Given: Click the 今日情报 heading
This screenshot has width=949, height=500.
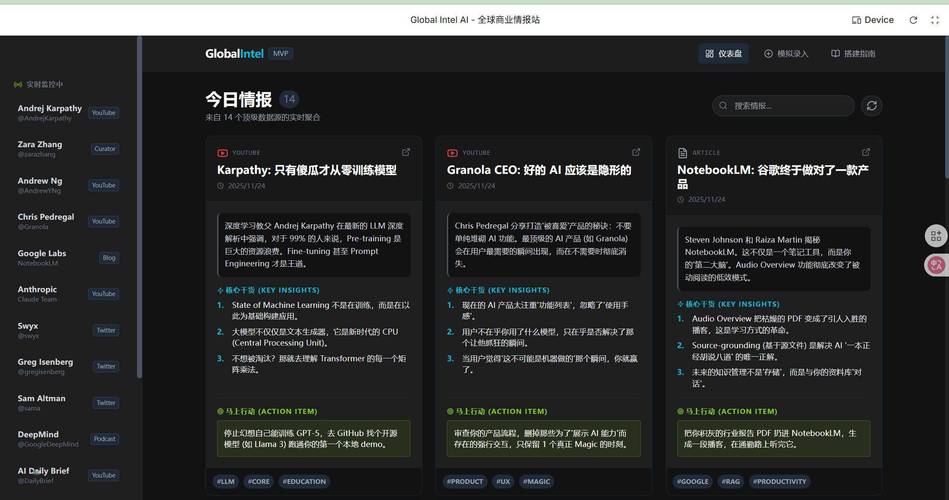Looking at the screenshot, I should tap(238, 99).
